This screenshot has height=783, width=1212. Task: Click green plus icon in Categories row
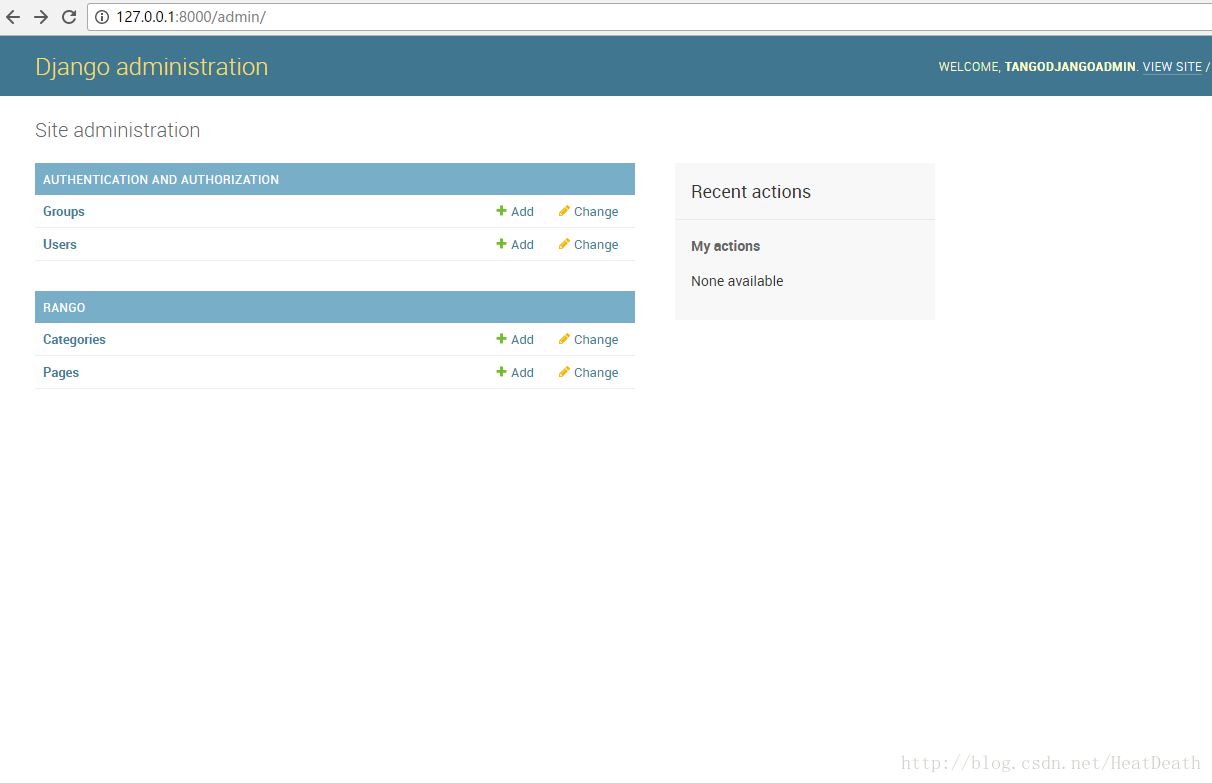(501, 339)
